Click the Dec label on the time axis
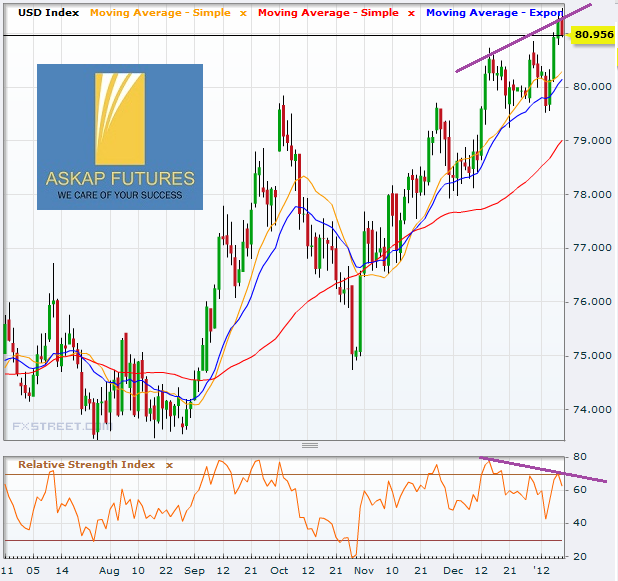Image resolution: width=618 pixels, height=581 pixels. tap(454, 570)
